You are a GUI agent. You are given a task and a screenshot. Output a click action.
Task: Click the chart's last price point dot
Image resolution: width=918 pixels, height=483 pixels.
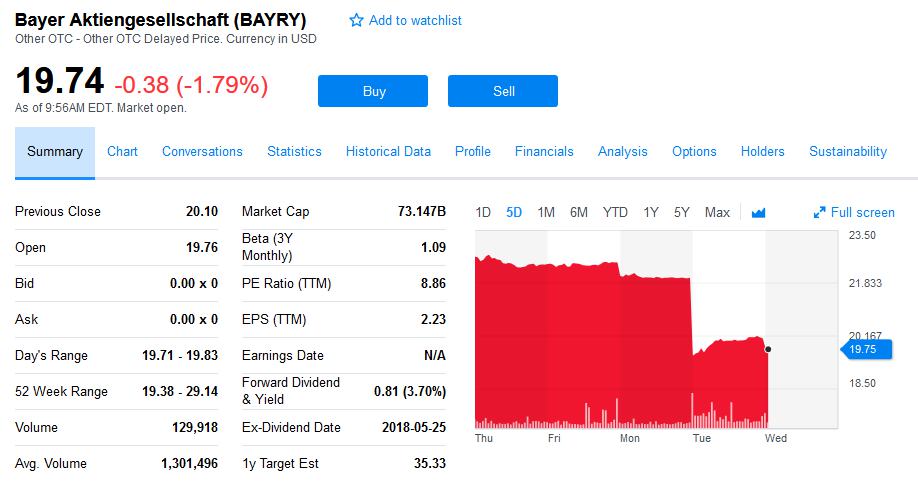(x=767, y=349)
